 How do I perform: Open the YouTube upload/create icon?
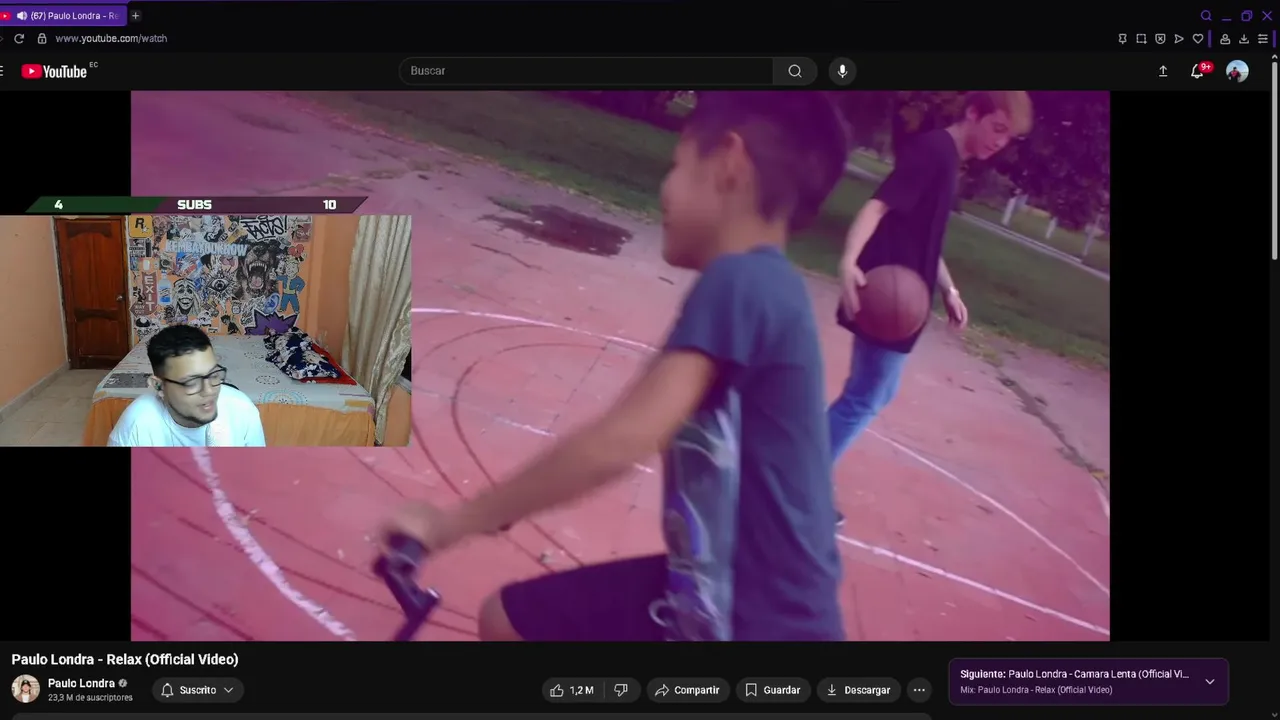1163,71
